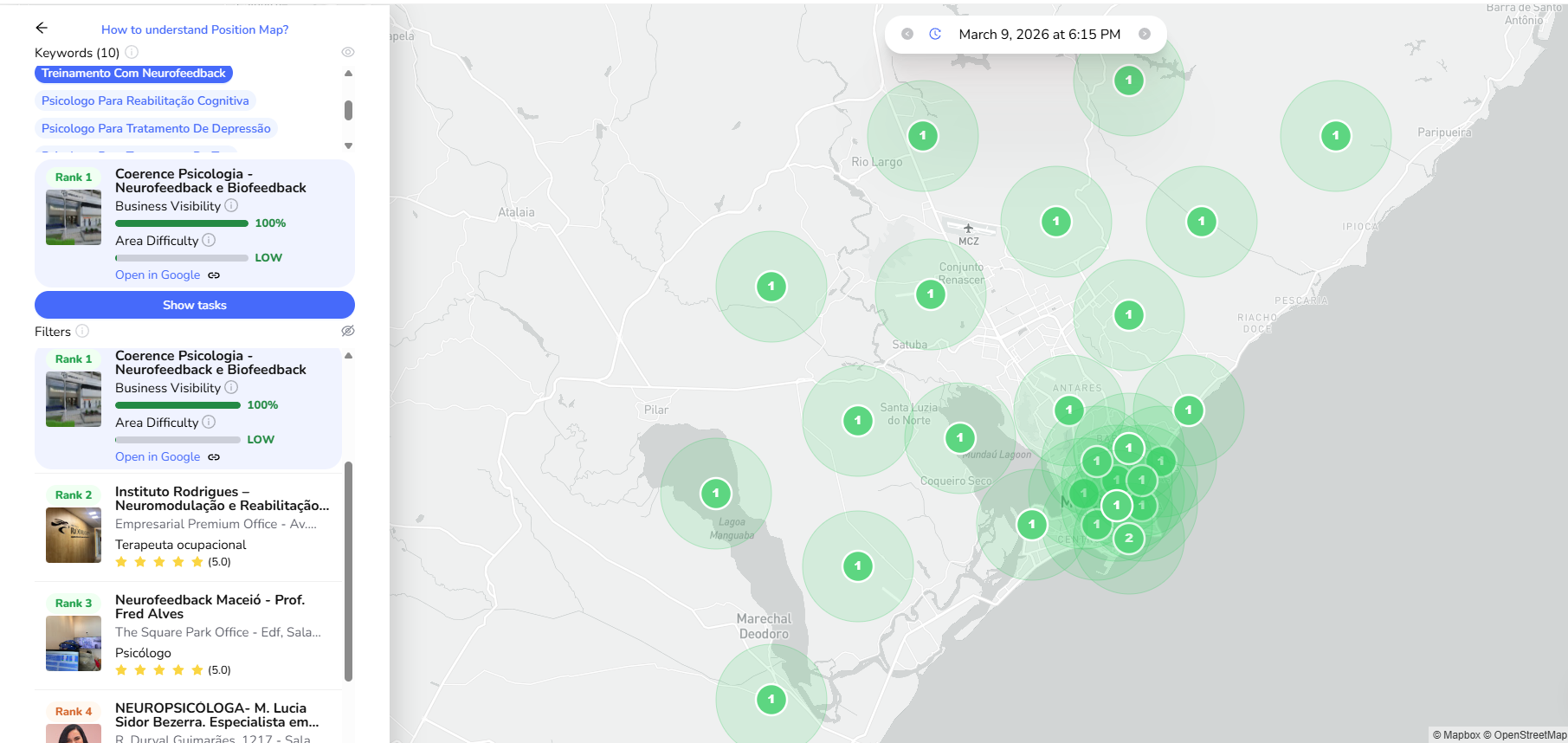
Task: Toggle the crossed-eye icon in Filters row
Action: coord(348,331)
